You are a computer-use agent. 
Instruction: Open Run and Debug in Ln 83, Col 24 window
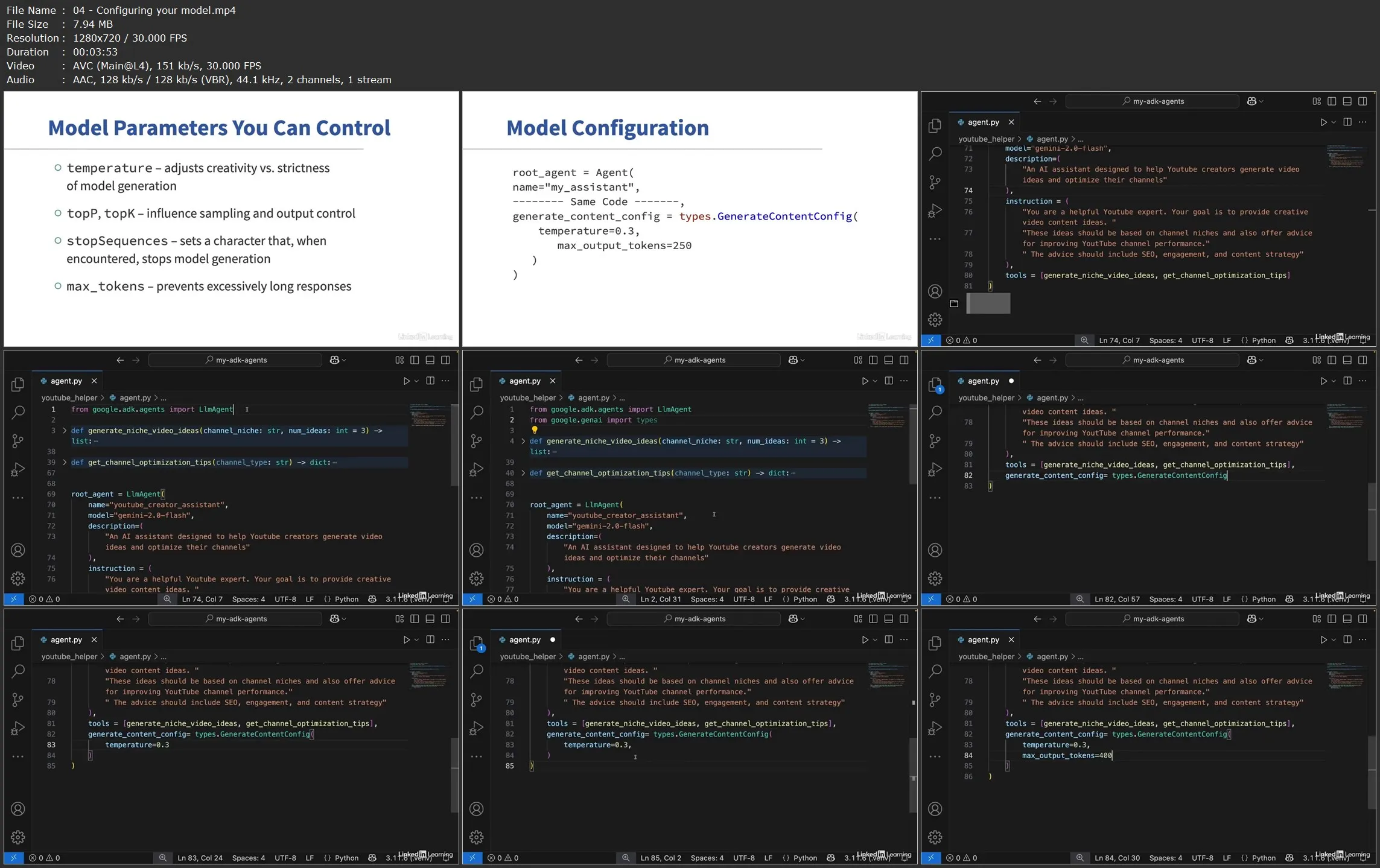pos(17,728)
